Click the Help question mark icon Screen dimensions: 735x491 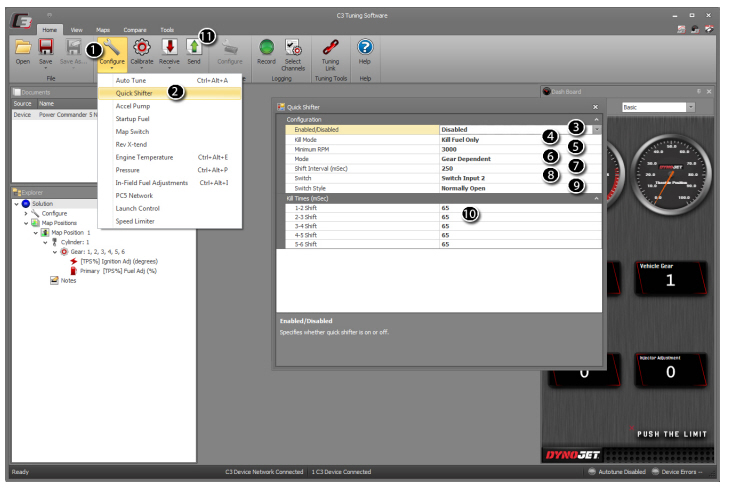pyautogui.click(x=365, y=48)
